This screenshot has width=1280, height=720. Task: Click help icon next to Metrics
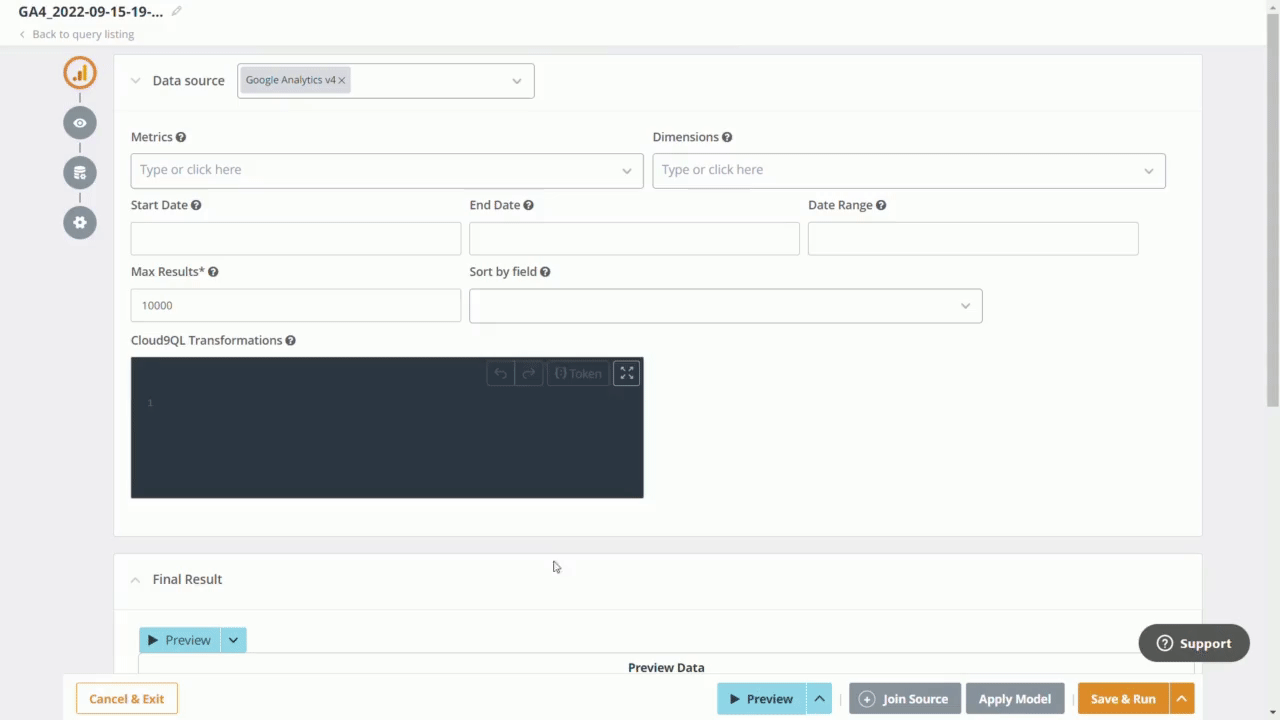pyautogui.click(x=181, y=137)
